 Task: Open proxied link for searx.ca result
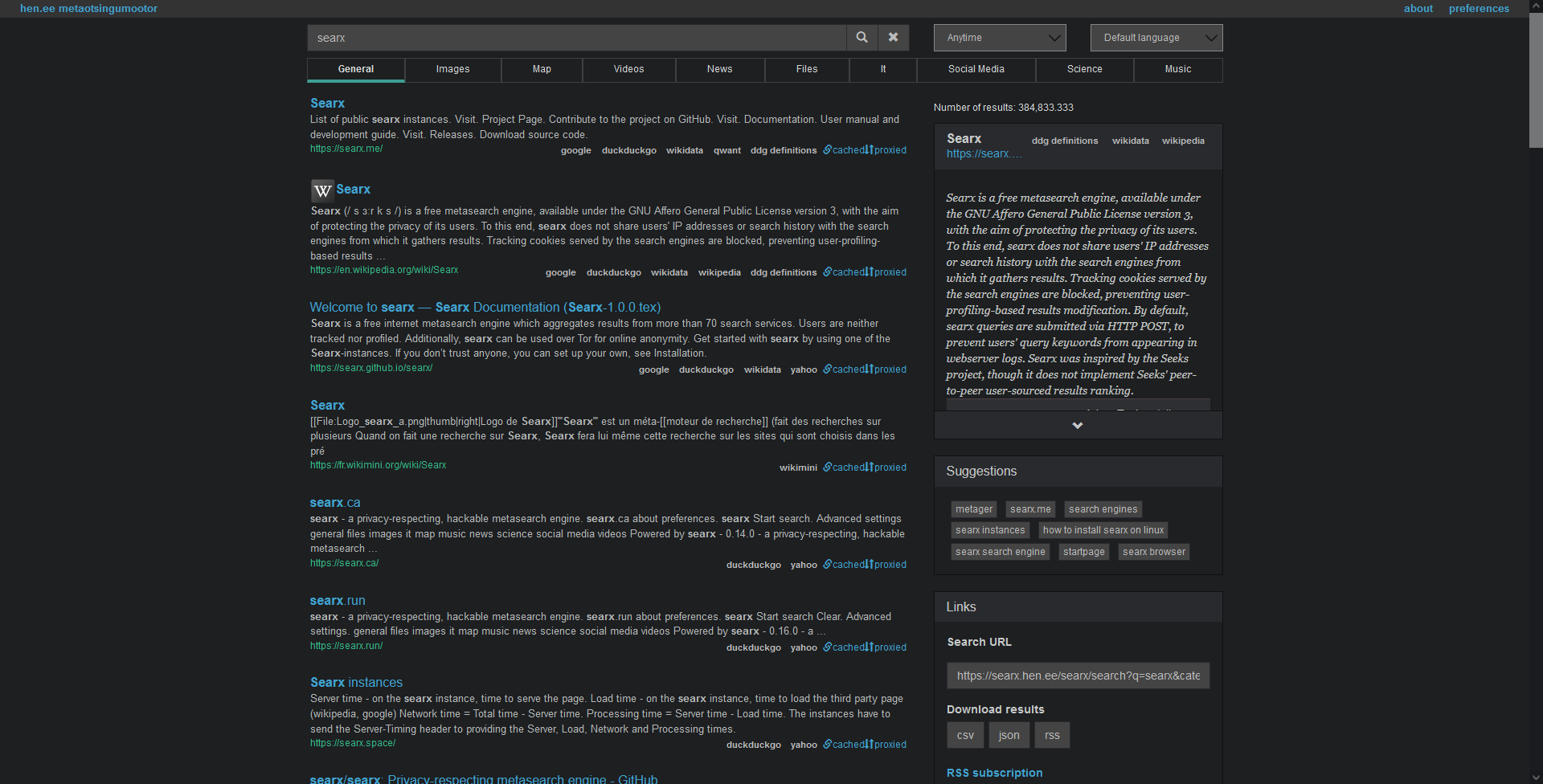coord(890,565)
